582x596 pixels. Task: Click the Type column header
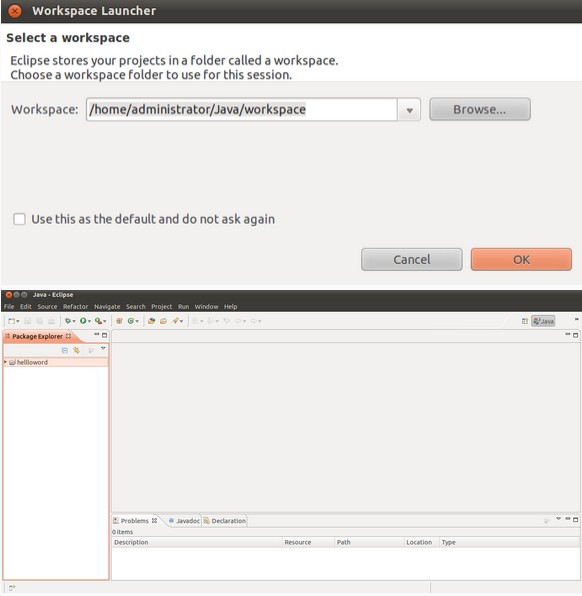509,542
